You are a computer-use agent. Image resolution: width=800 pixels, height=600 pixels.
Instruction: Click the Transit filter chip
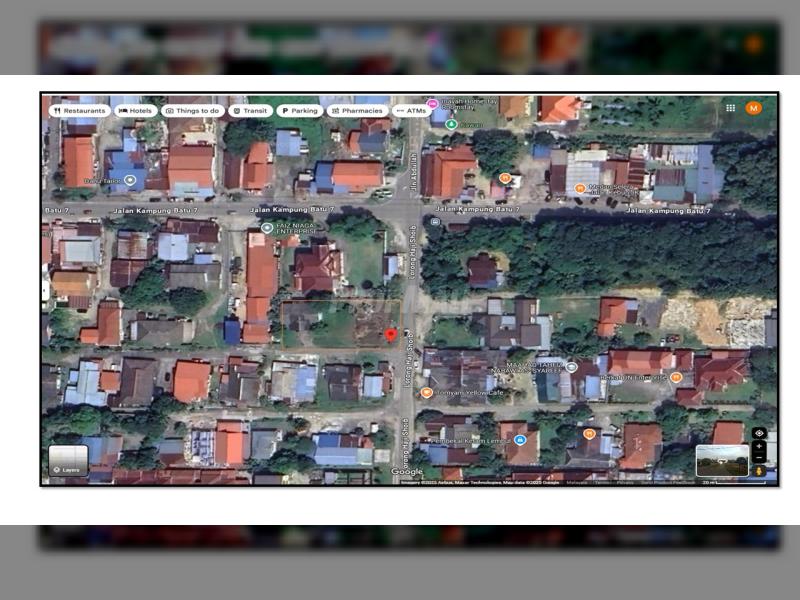pos(250,111)
